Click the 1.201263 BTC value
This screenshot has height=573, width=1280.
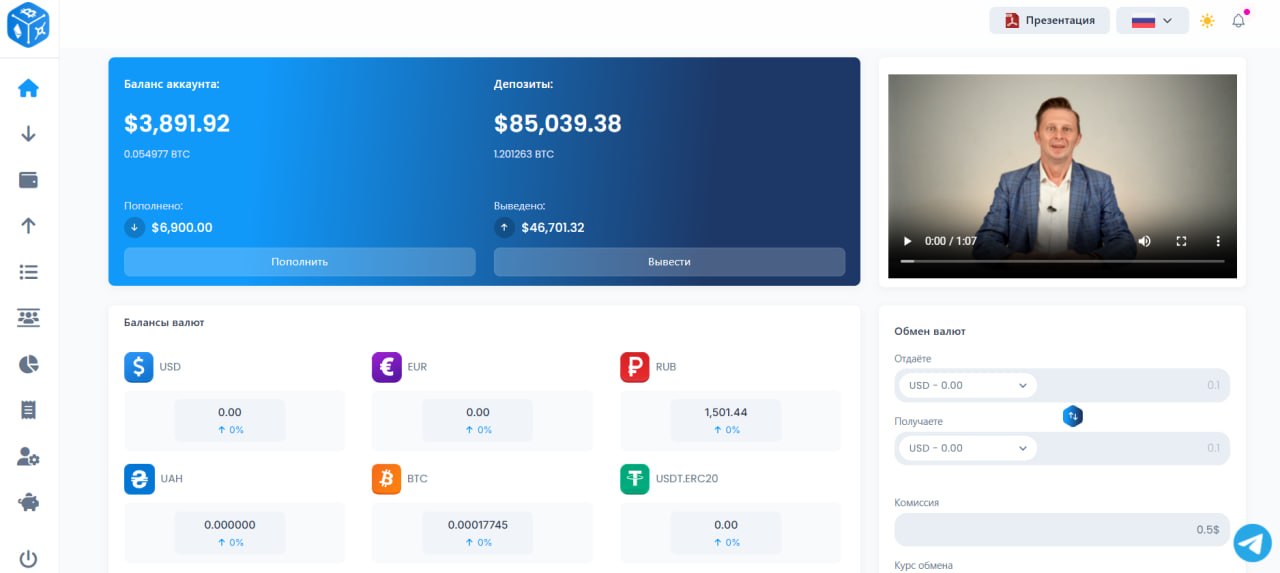[524, 154]
